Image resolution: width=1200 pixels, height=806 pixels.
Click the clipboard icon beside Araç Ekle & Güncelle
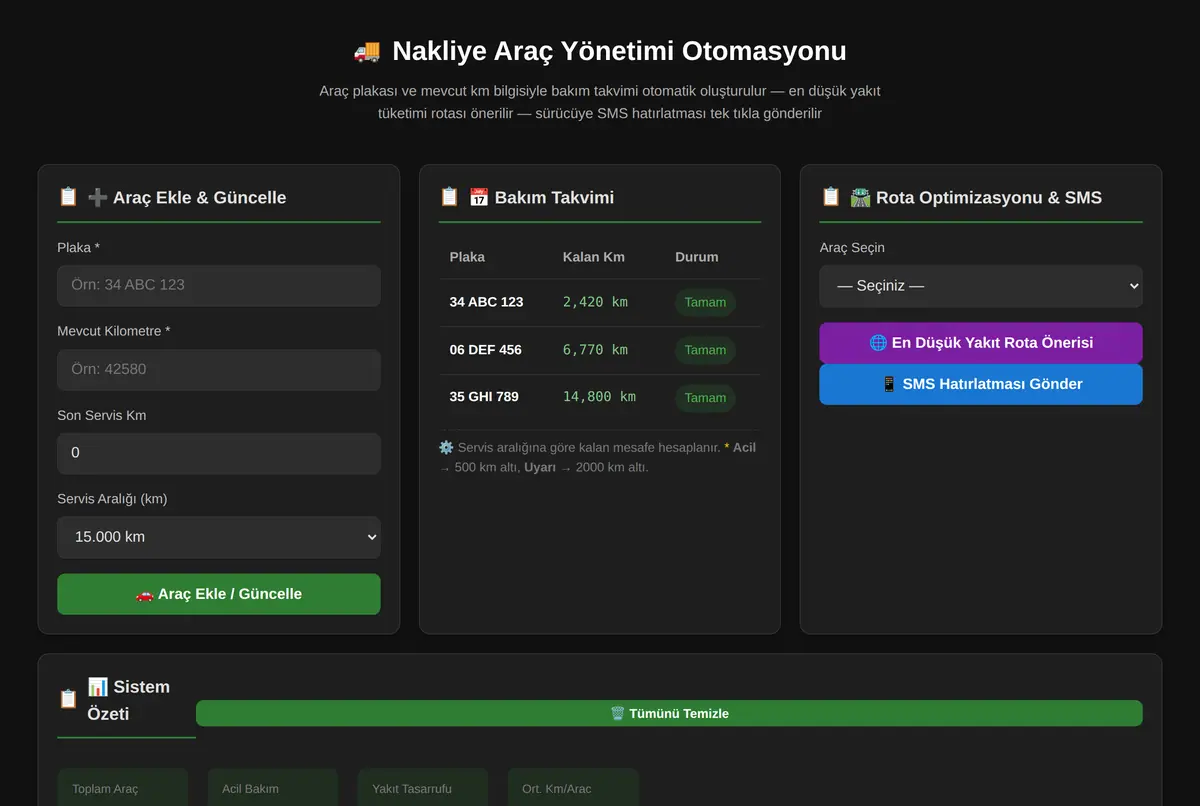pyautogui.click(x=68, y=197)
